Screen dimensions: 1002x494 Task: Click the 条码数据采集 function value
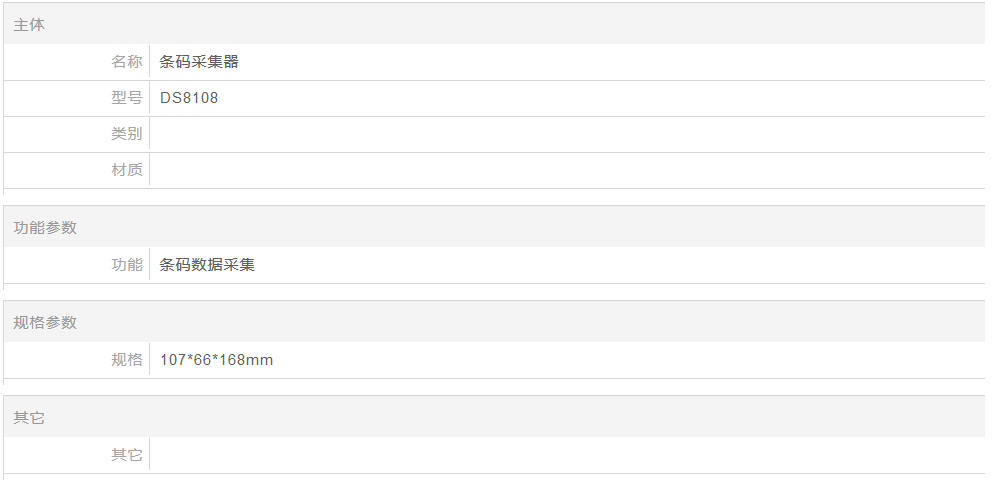point(207,265)
